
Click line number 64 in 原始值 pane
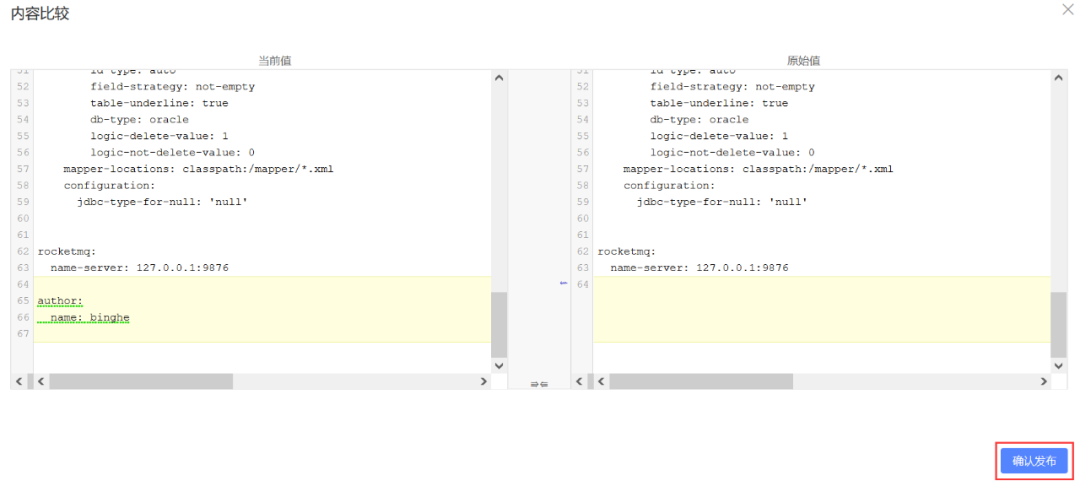583,285
